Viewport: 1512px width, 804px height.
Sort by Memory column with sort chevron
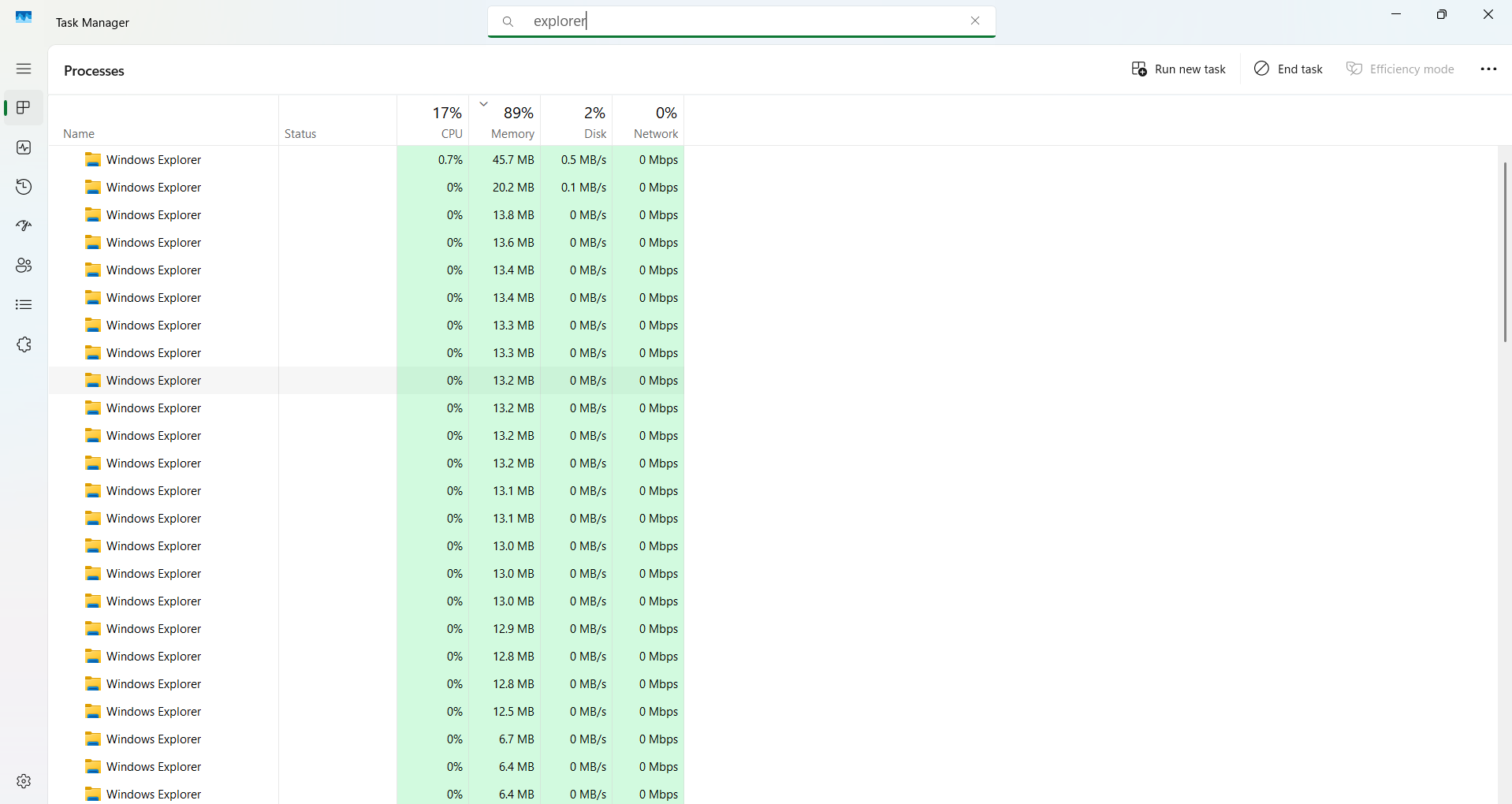[x=505, y=121]
